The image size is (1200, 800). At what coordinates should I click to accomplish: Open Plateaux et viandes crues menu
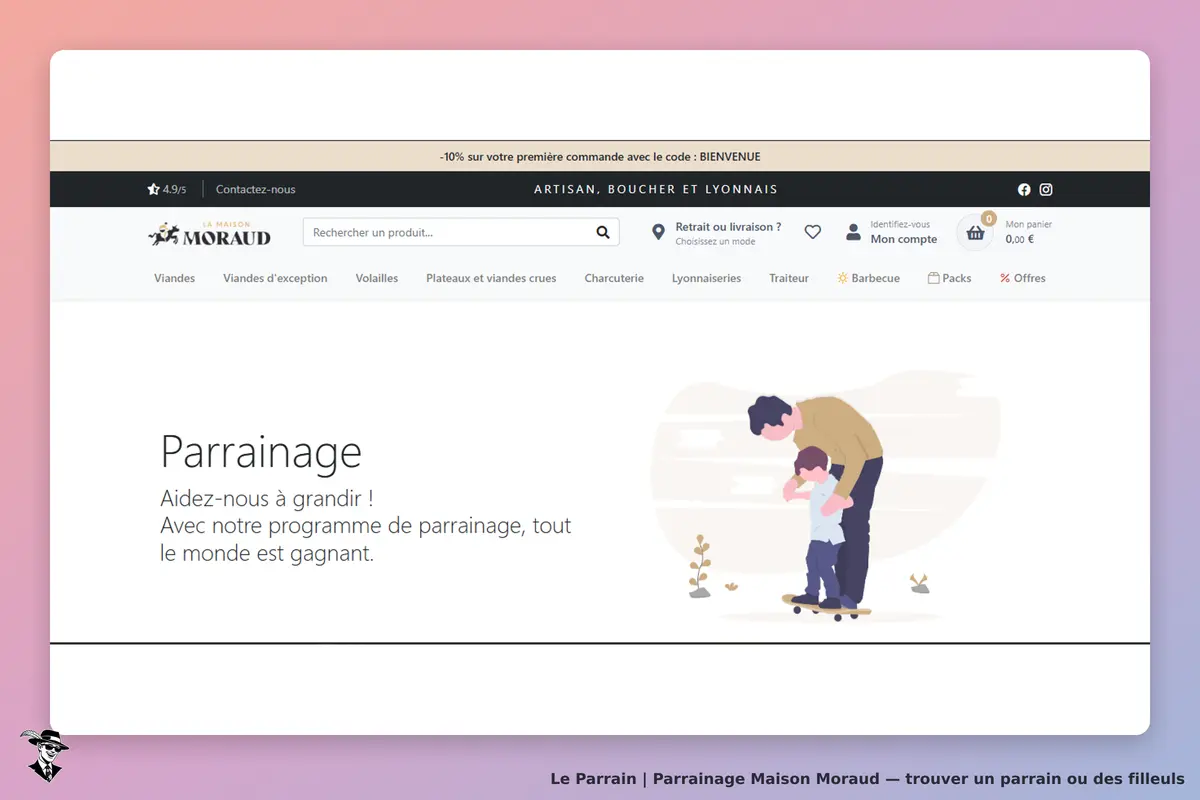pyautogui.click(x=491, y=278)
